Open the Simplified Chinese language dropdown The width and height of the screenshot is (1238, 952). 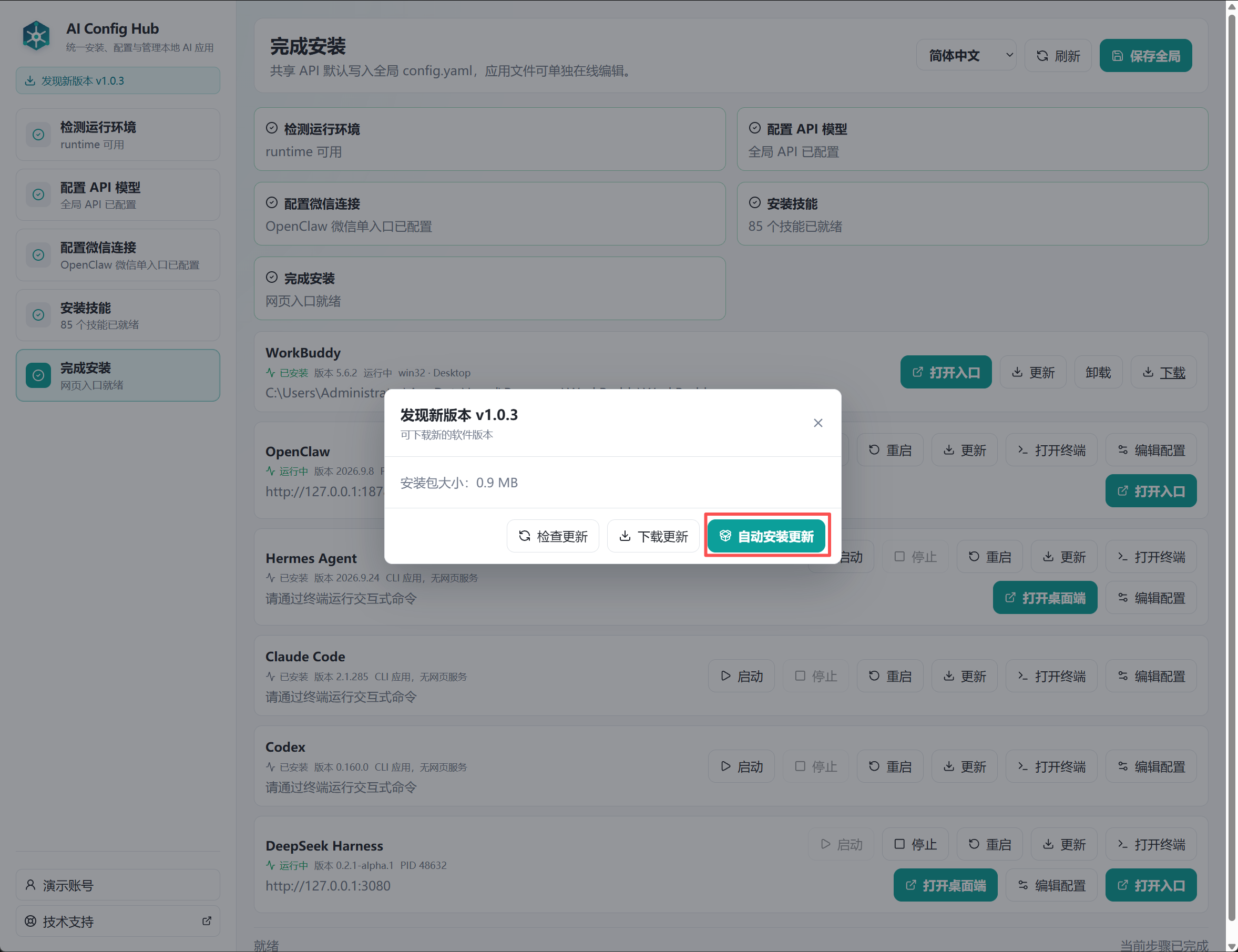pyautogui.click(x=966, y=56)
